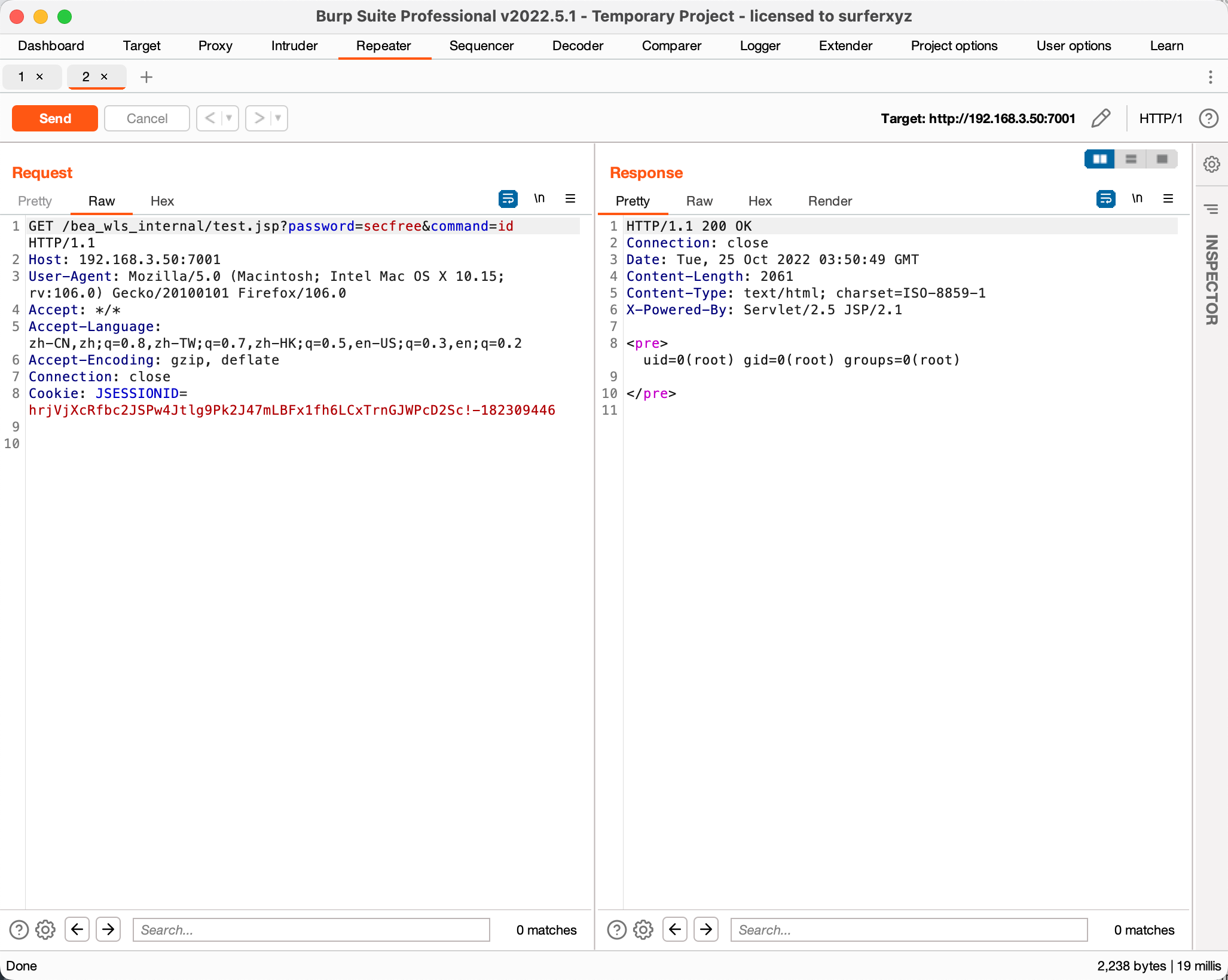Expand history forward dropdown arrow

pyautogui.click(x=278, y=118)
